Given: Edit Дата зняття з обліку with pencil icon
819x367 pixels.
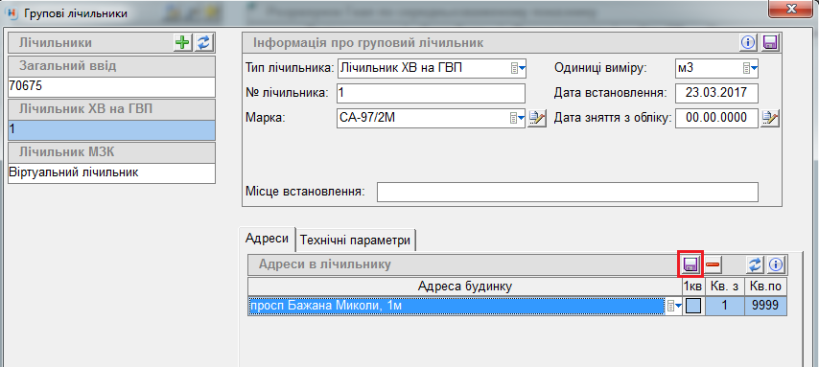Looking at the screenshot, I should pyautogui.click(x=770, y=119).
